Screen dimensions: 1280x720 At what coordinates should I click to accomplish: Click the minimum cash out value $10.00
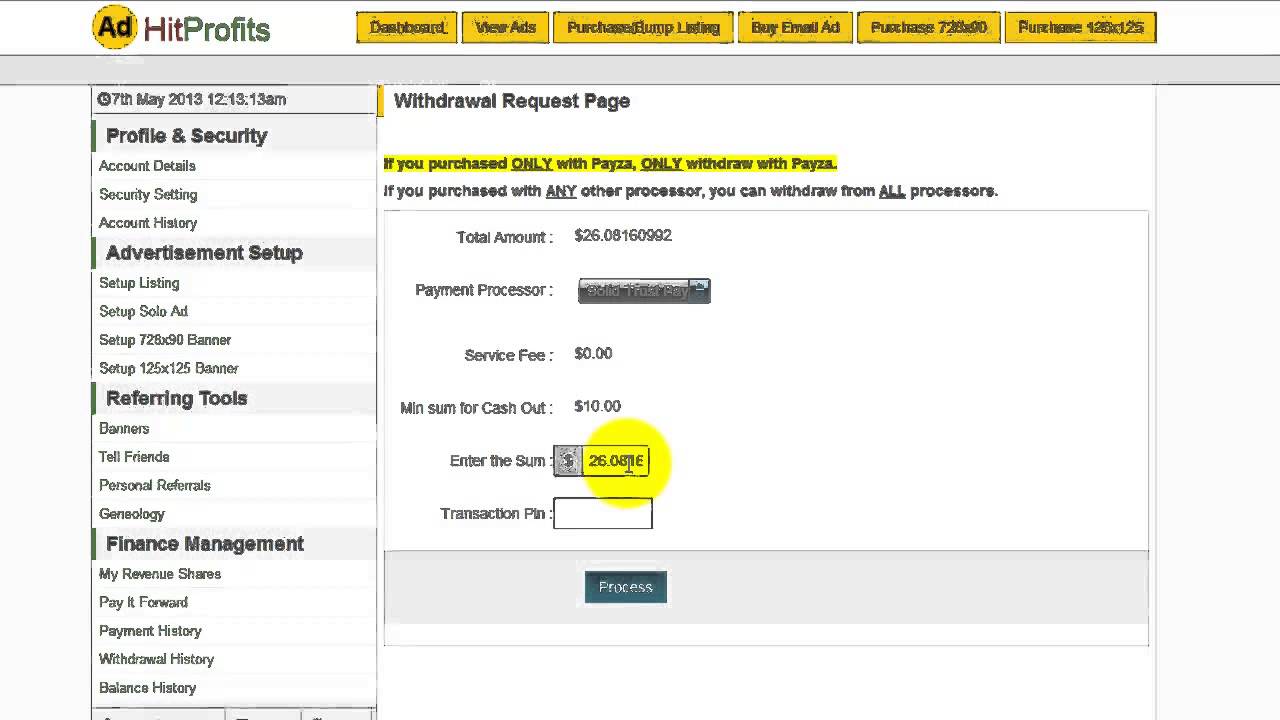click(597, 407)
